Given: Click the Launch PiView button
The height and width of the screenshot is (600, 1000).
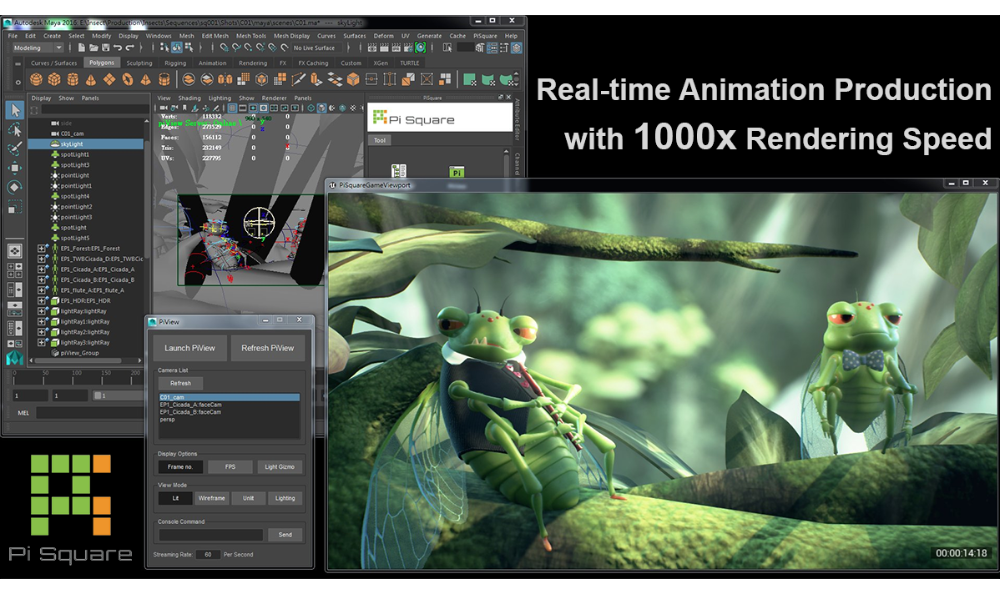Looking at the screenshot, I should coord(190,348).
